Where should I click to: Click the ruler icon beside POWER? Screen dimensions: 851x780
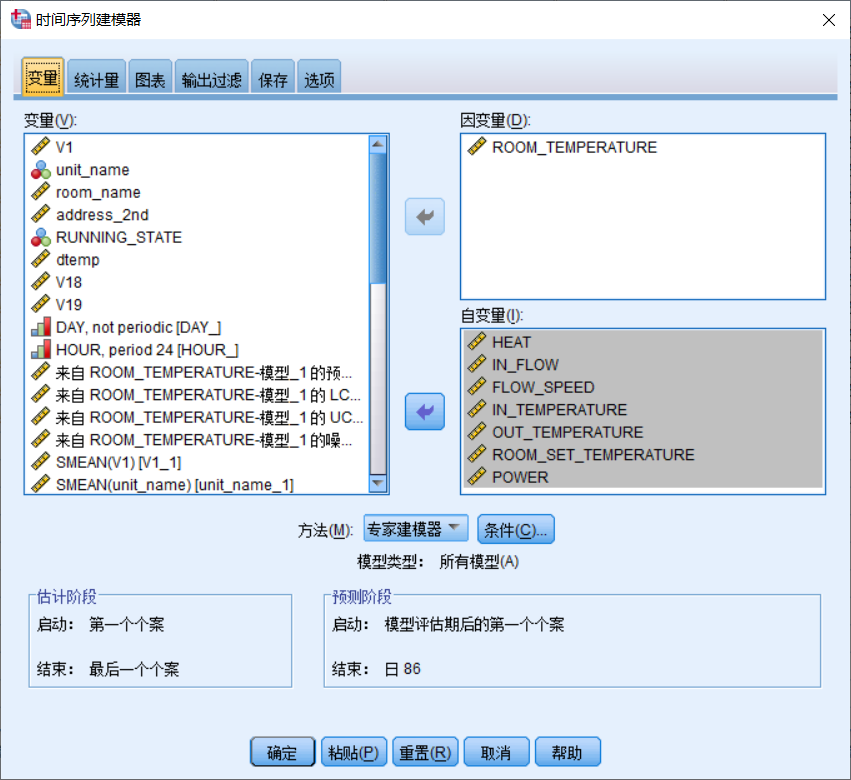[x=477, y=477]
